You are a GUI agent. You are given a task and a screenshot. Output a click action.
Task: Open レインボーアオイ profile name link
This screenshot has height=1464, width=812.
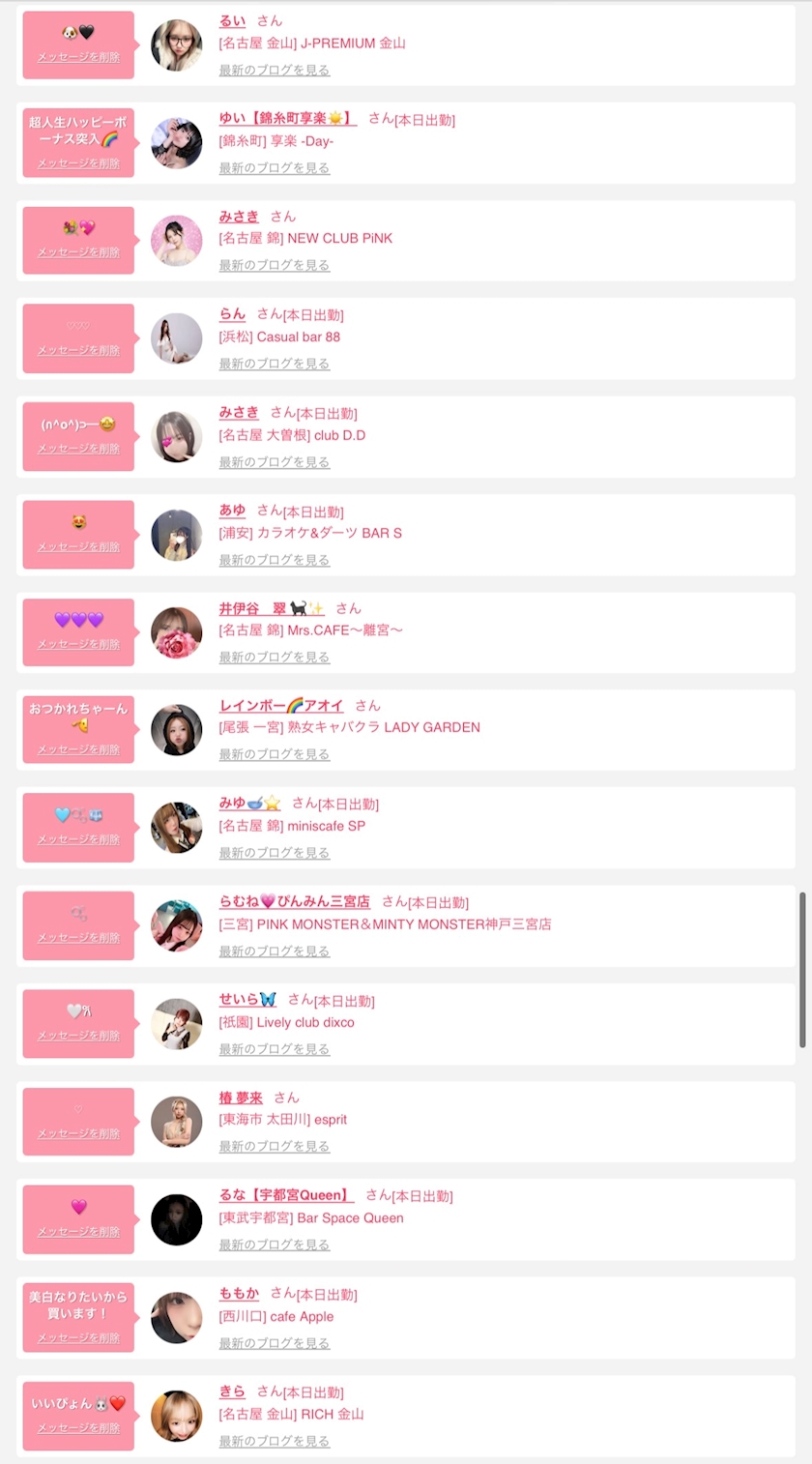click(x=281, y=705)
